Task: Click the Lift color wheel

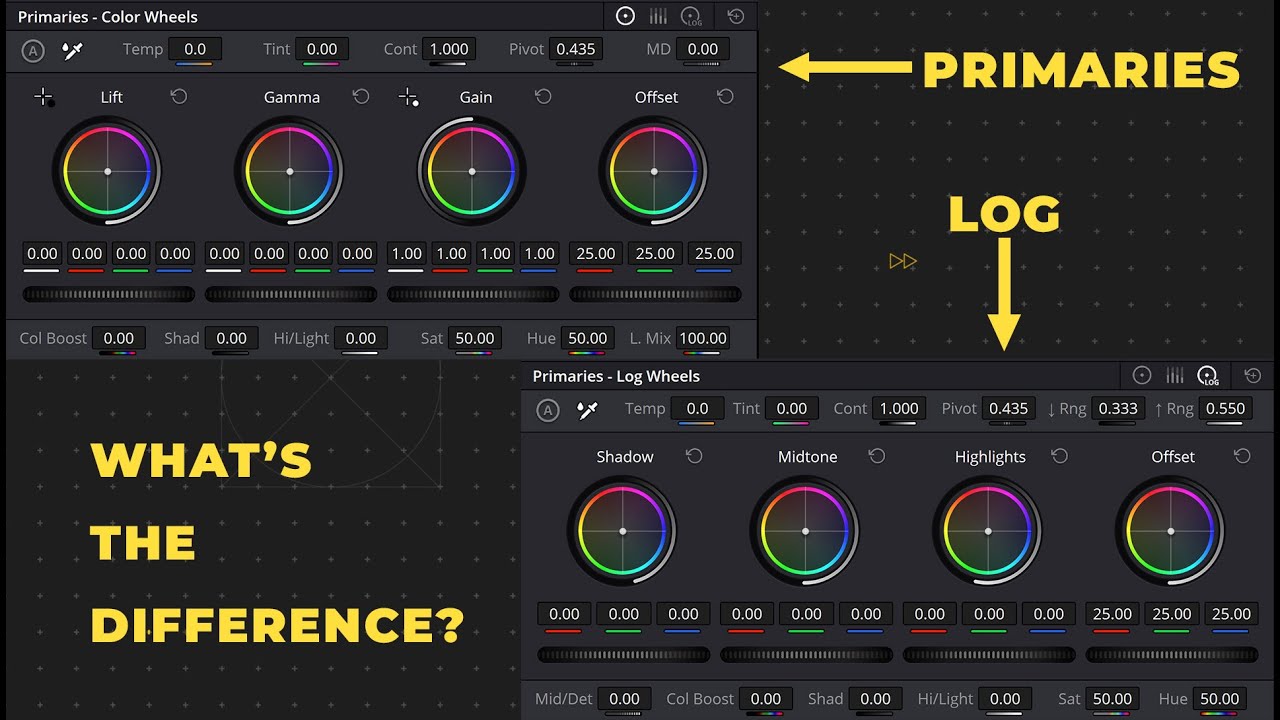Action: 107,171
